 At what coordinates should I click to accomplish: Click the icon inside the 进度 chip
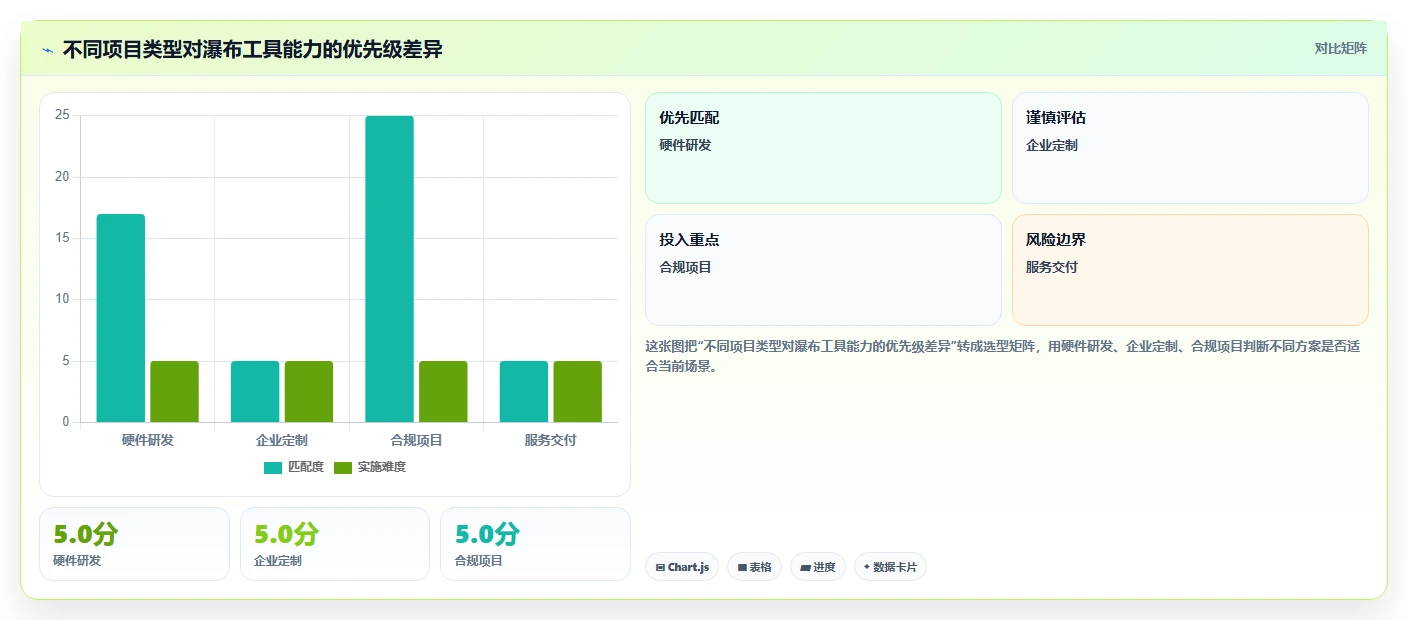pos(805,568)
